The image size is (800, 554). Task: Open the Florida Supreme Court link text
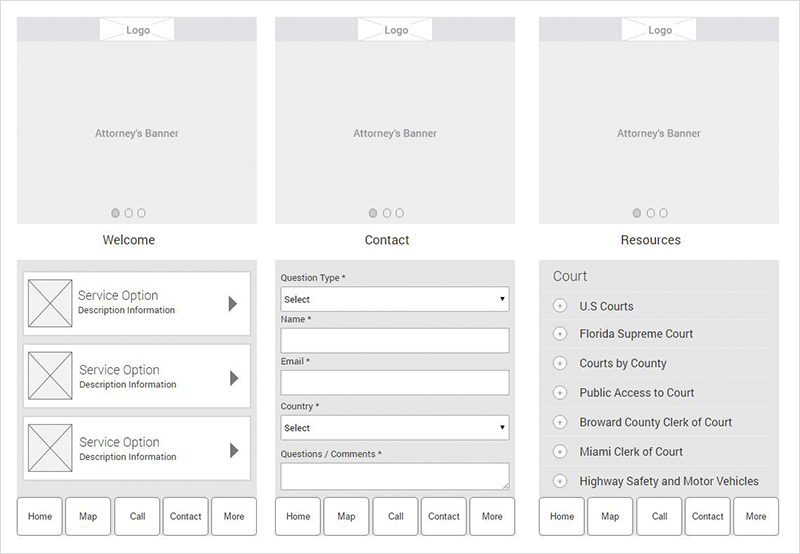pyautogui.click(x=636, y=334)
